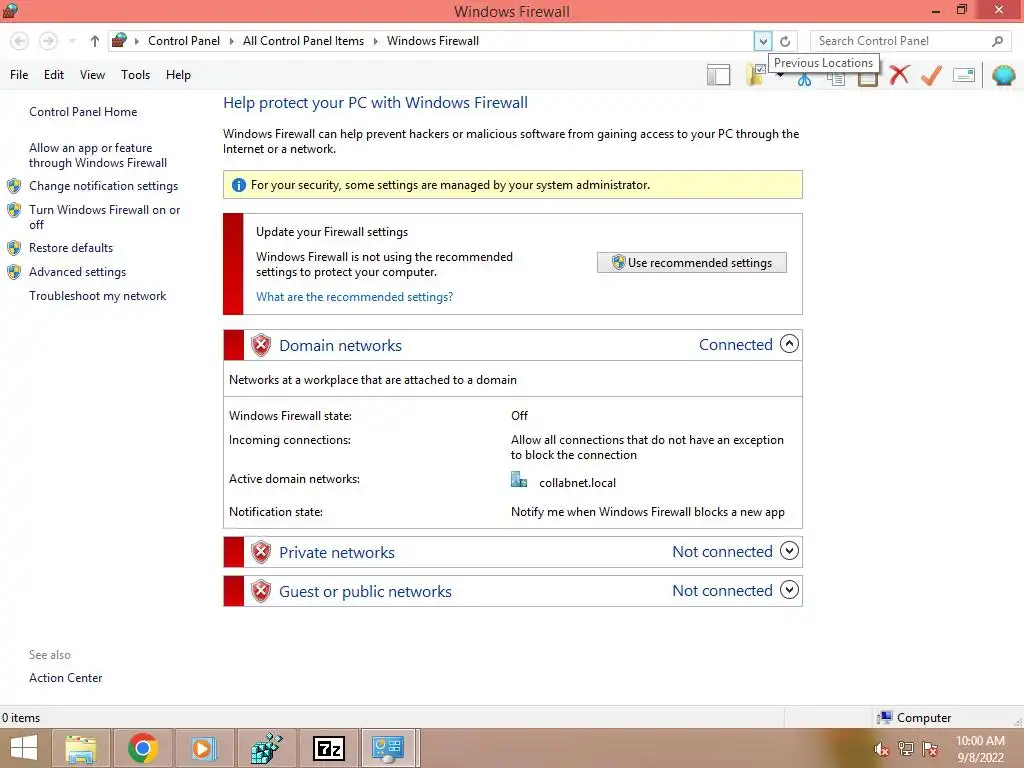The height and width of the screenshot is (768, 1024).
Task: Refresh the Windows Firewall page
Action: point(785,41)
